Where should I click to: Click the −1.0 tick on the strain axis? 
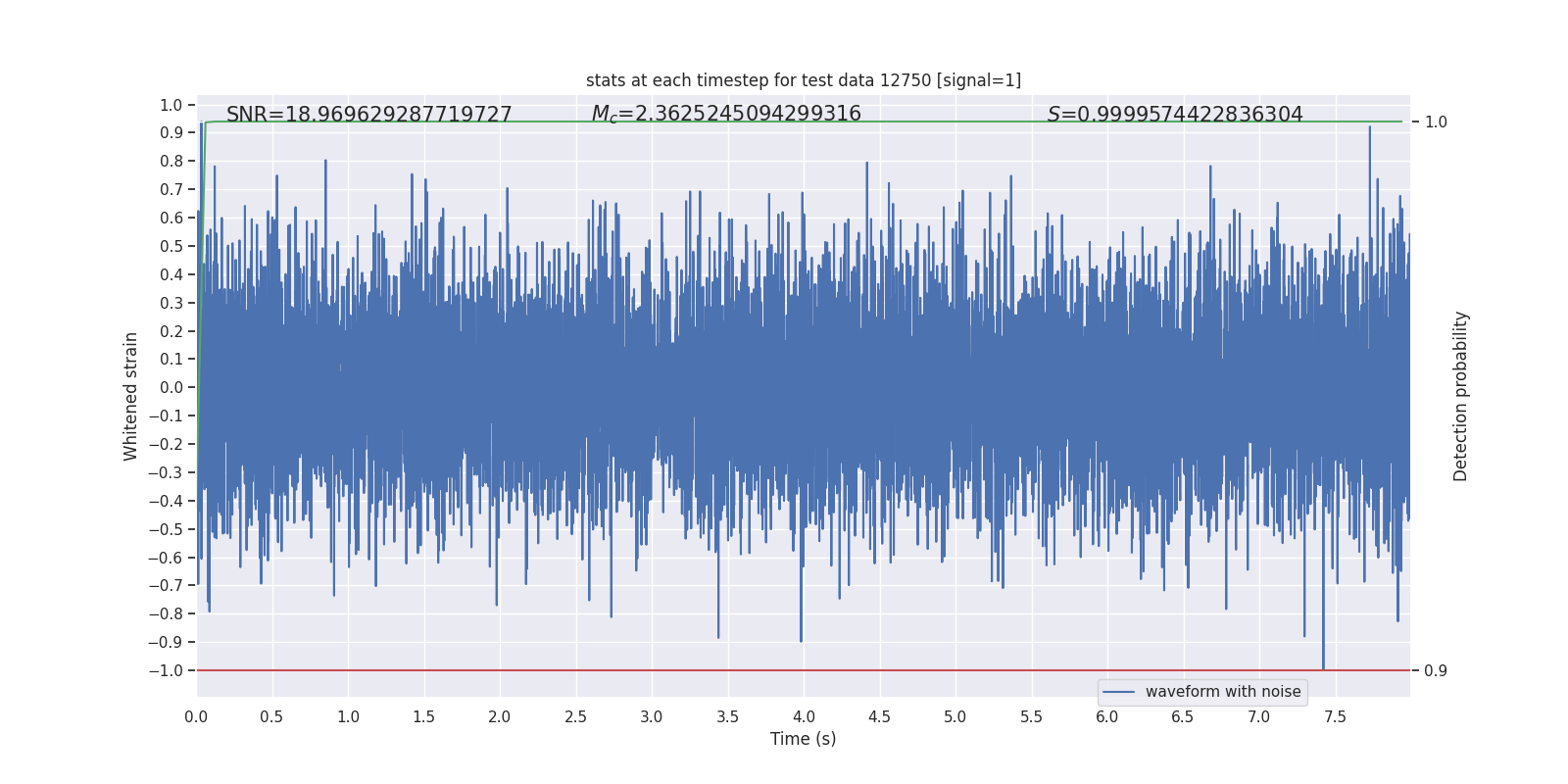click(166, 671)
